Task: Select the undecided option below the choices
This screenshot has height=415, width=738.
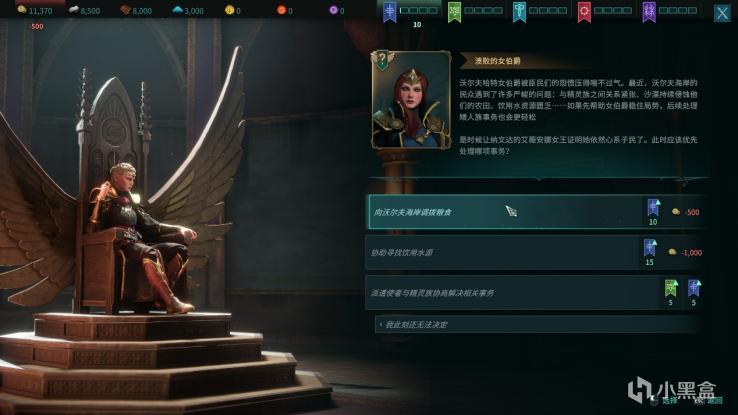Action: click(539, 324)
